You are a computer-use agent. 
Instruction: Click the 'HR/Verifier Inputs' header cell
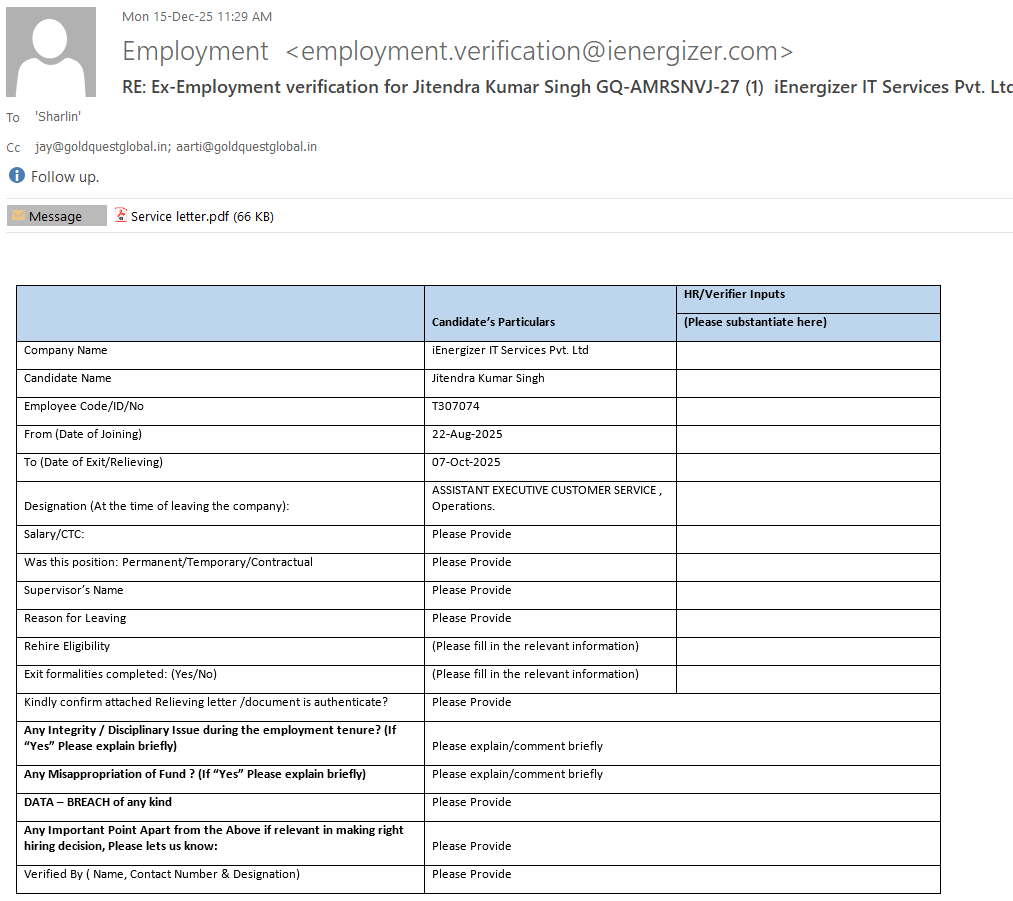pyautogui.click(x=808, y=300)
